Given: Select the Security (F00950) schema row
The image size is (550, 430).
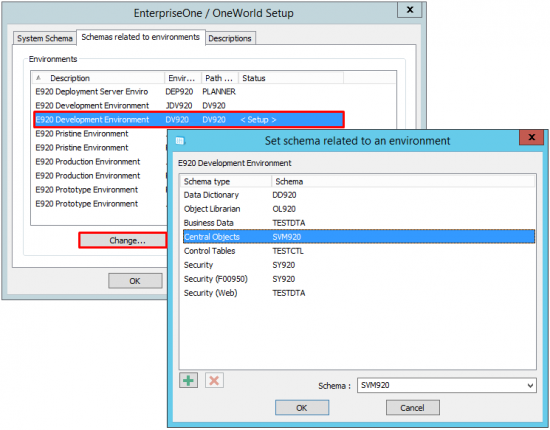Looking at the screenshot, I should click(359, 279).
